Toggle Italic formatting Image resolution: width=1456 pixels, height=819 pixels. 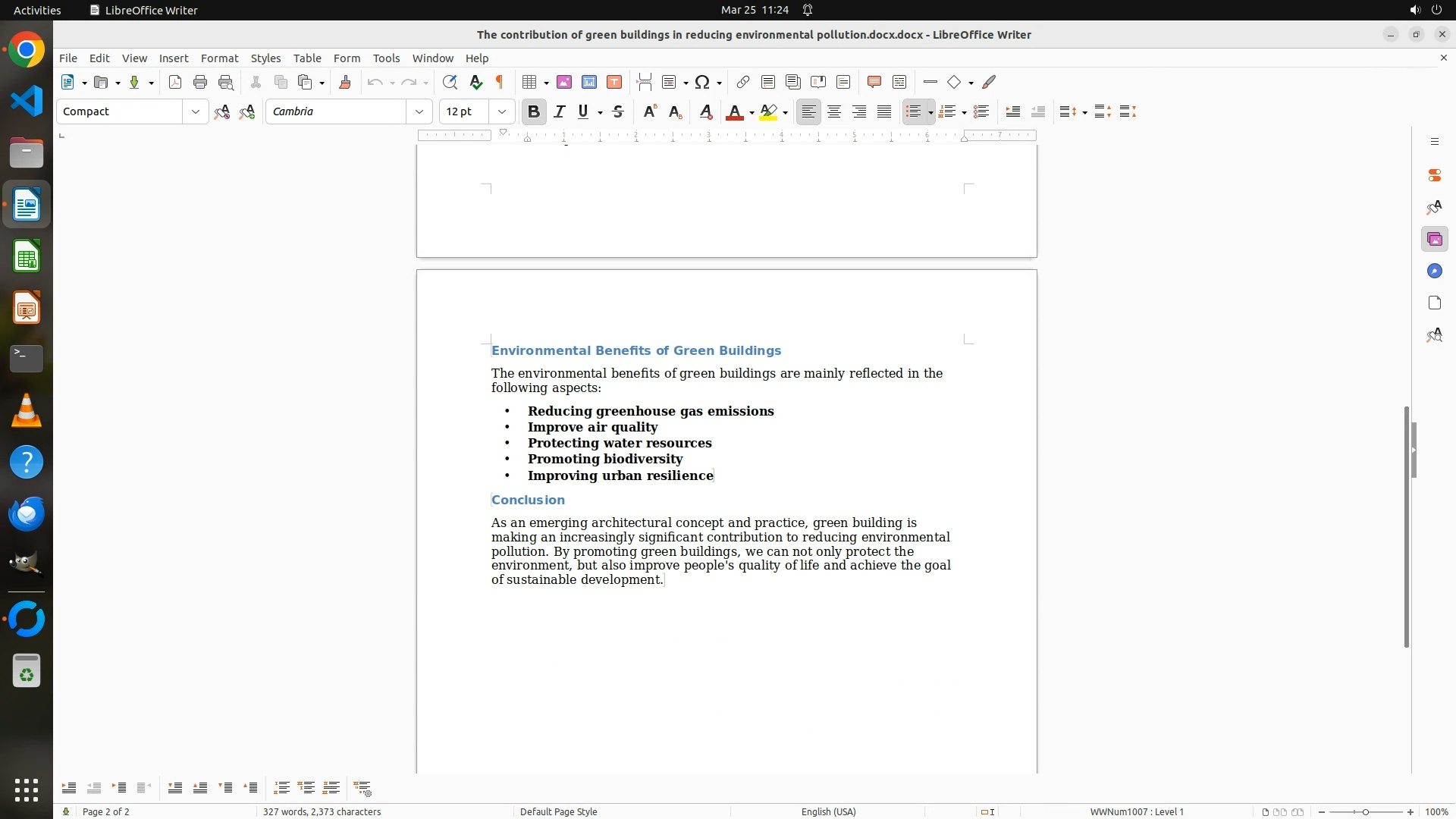[560, 112]
